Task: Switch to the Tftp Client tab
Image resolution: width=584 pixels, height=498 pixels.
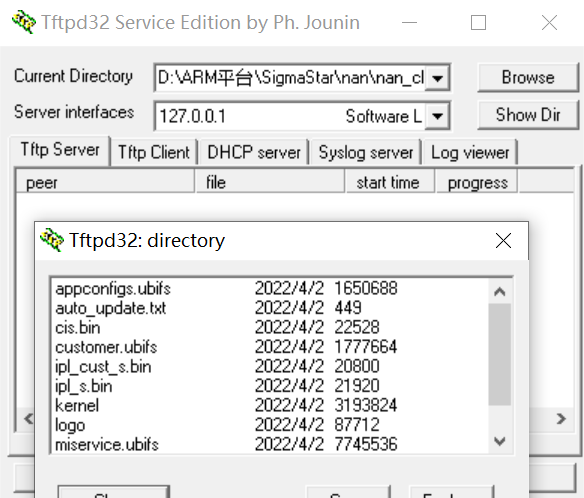Action: pos(153,152)
